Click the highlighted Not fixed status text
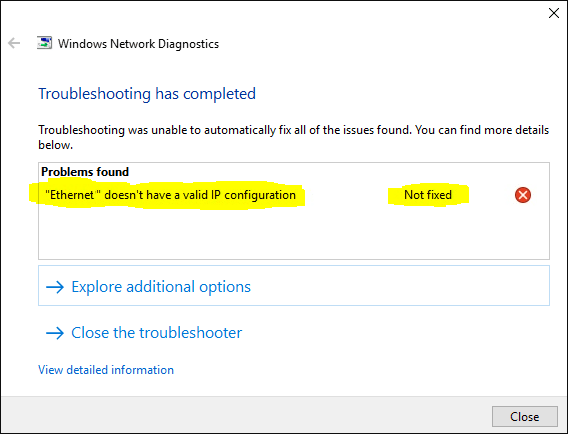The image size is (568, 435). point(428,195)
